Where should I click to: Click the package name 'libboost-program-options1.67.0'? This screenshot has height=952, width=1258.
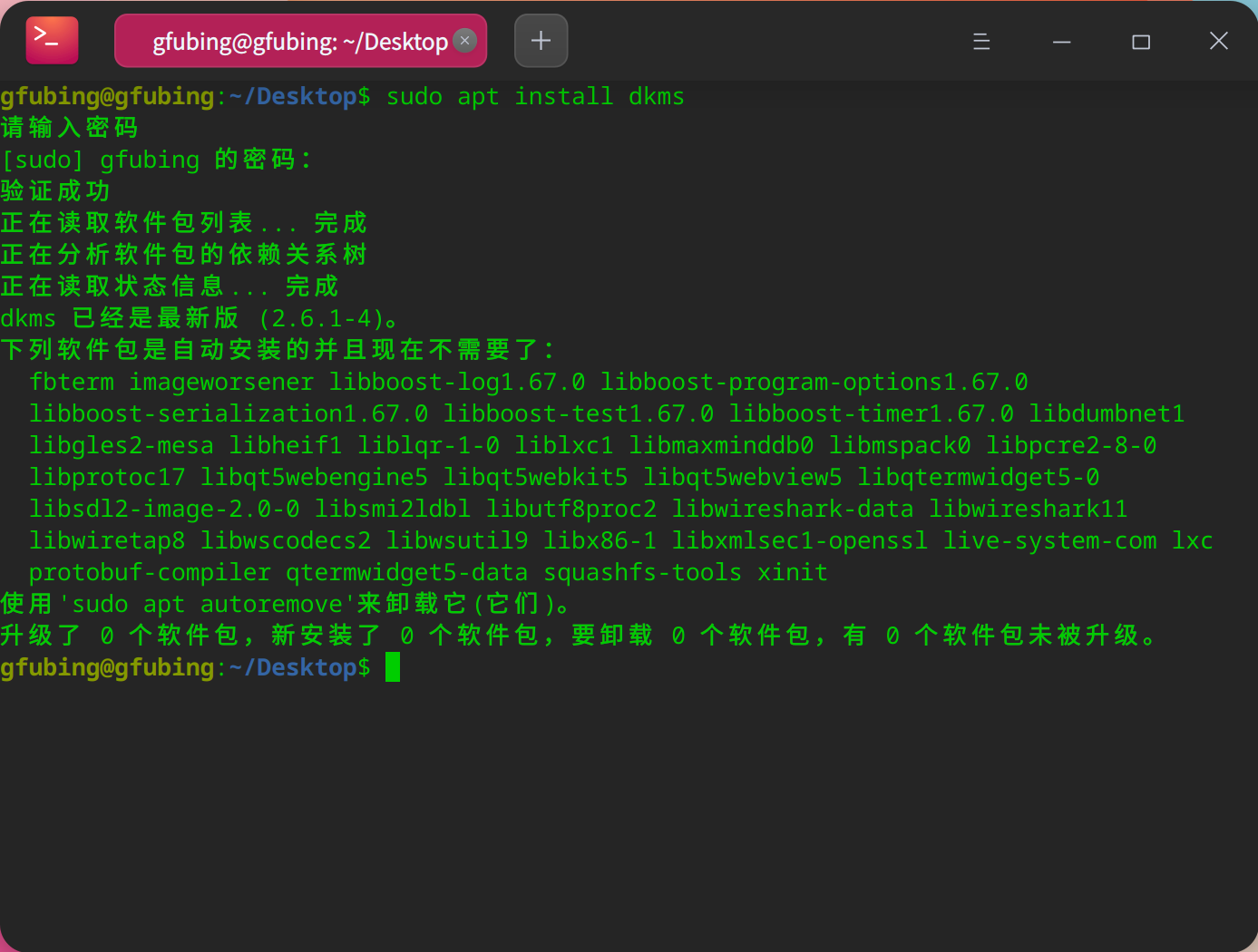814,382
